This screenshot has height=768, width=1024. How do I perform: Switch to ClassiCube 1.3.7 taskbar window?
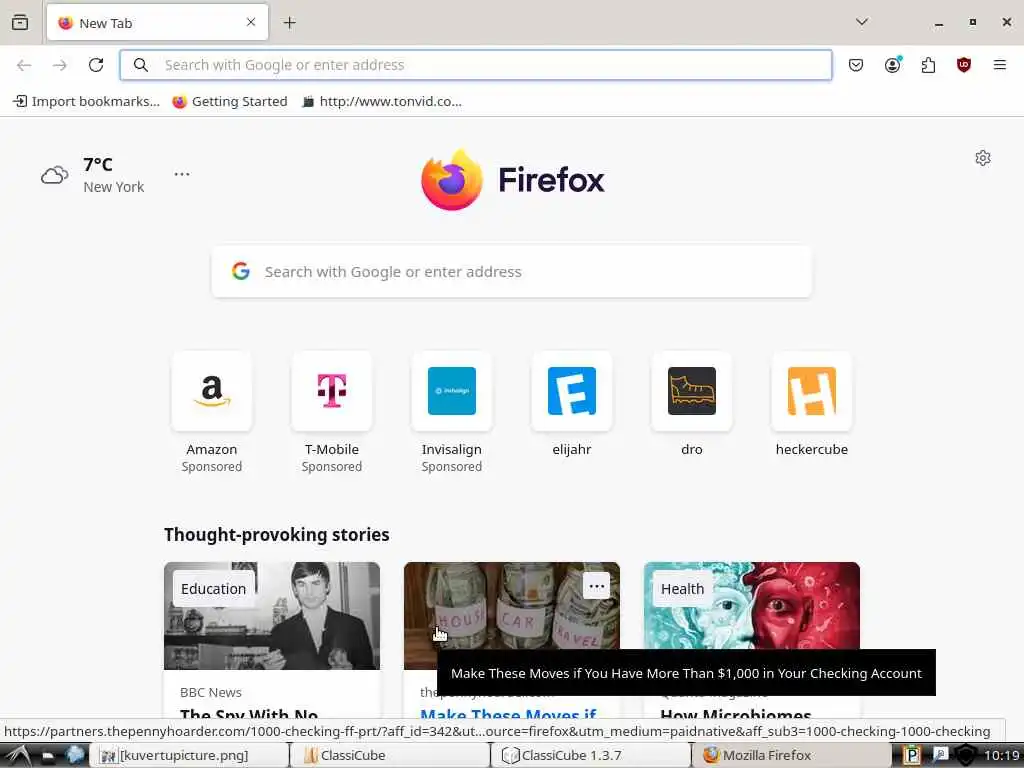[592, 755]
